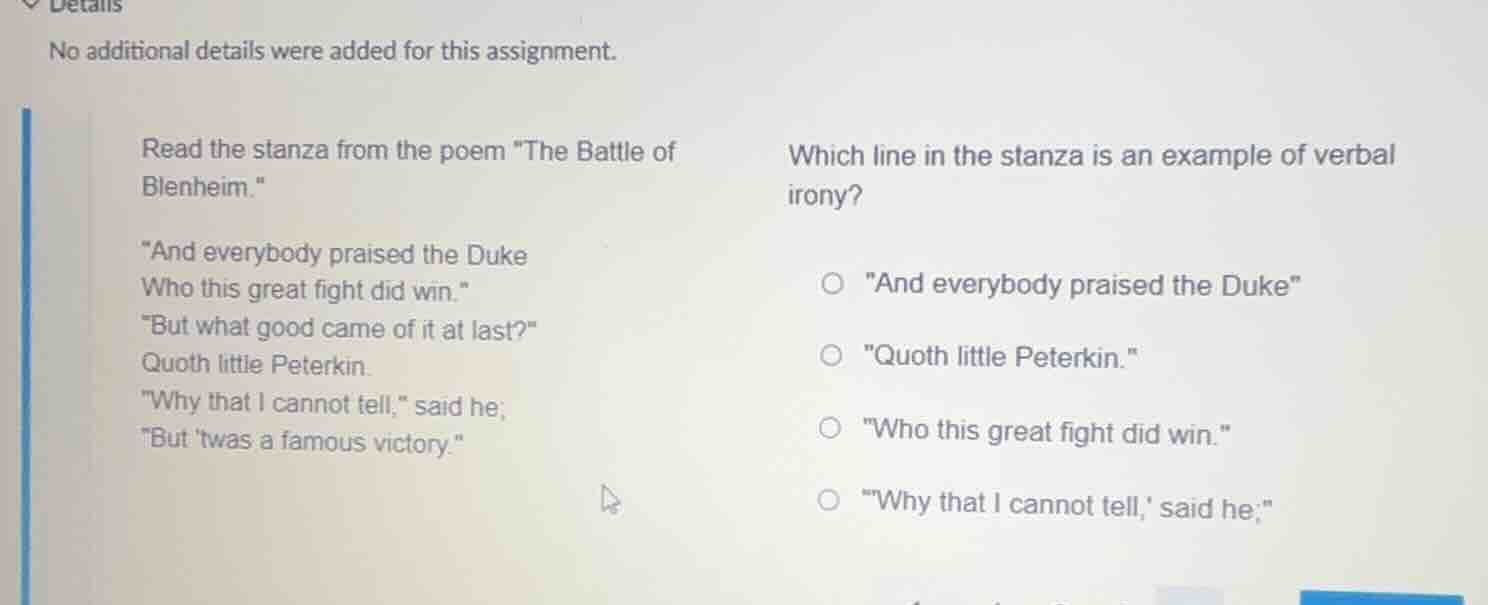
Task: Click the question text about verbal irony
Action: click(x=1090, y=175)
